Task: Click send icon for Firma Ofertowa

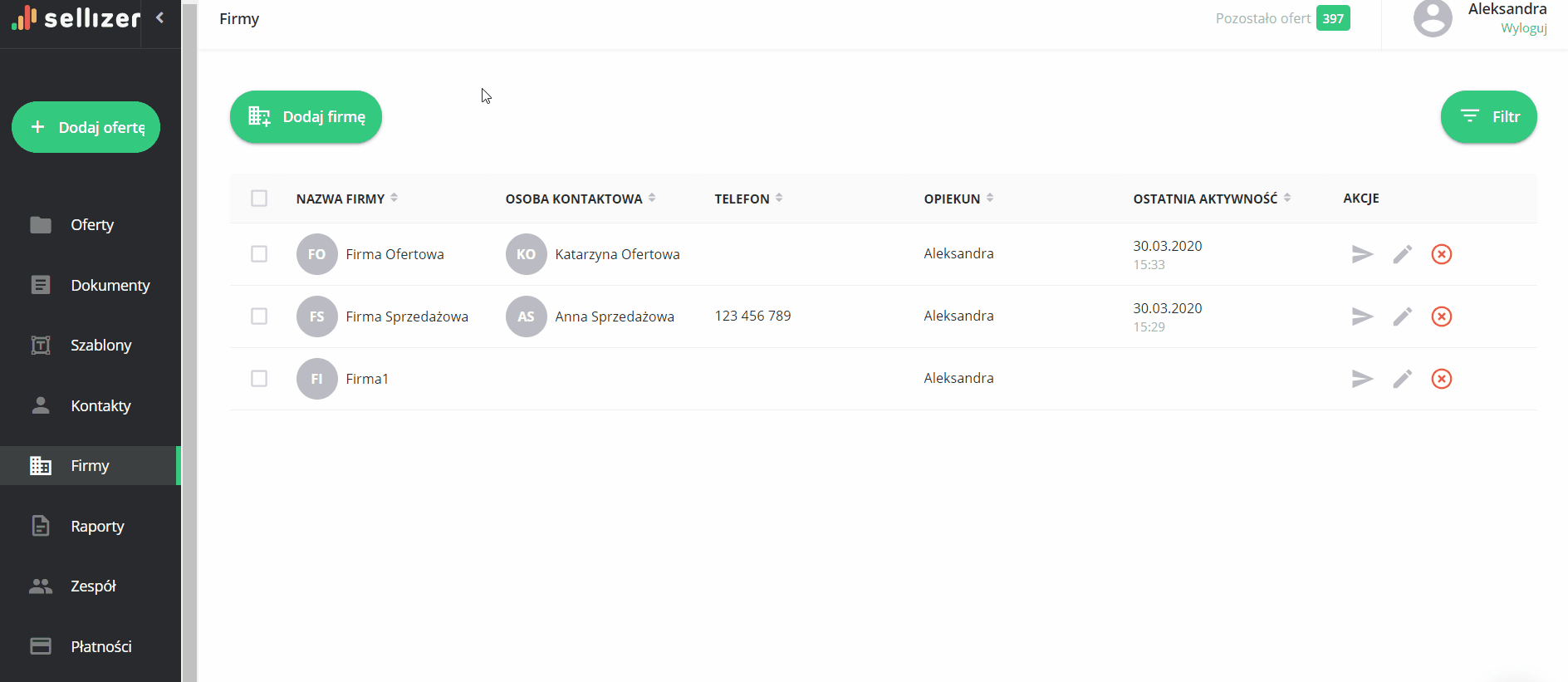Action: pyautogui.click(x=1362, y=254)
